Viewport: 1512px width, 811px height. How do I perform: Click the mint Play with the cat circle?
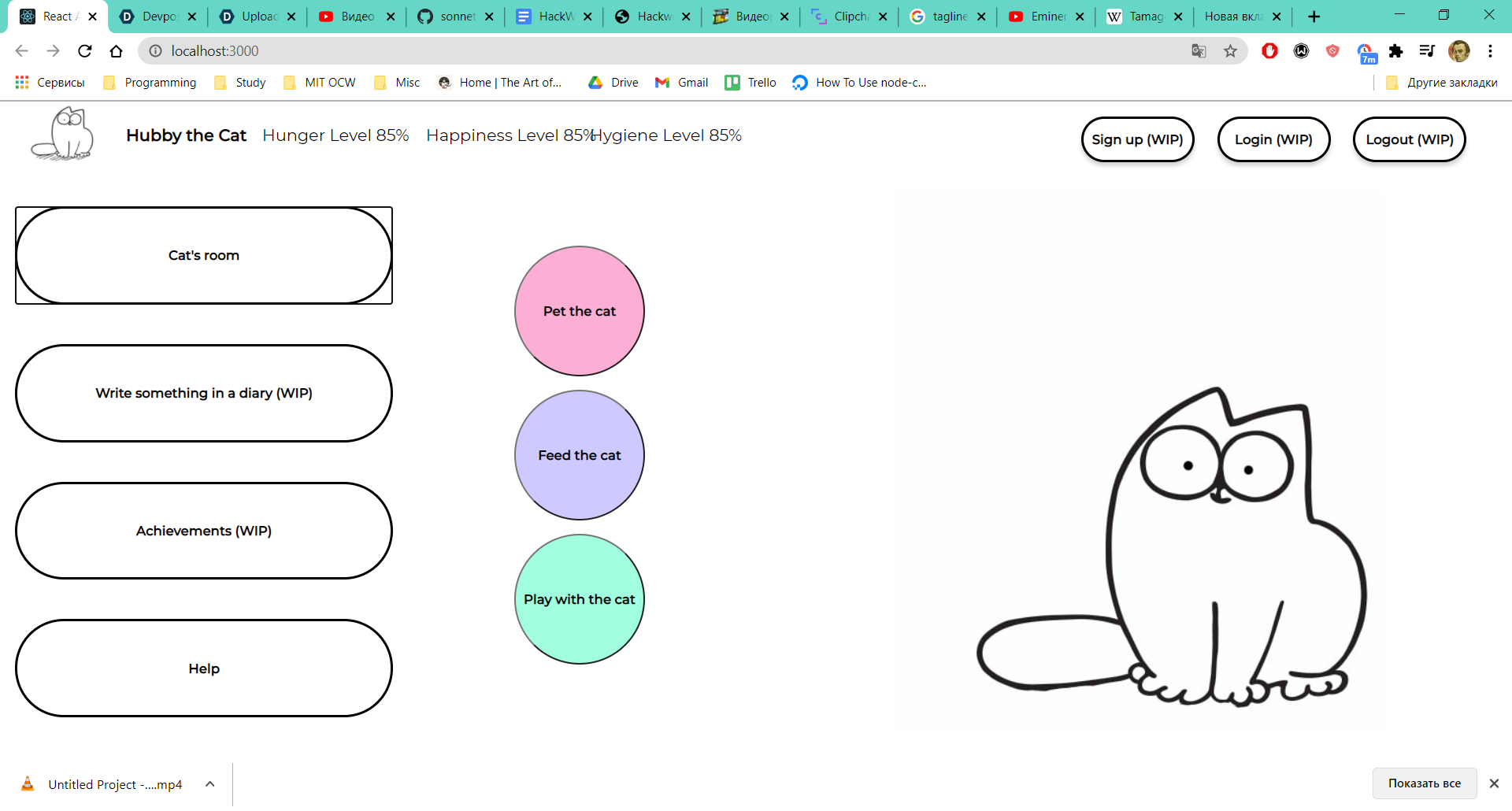click(580, 599)
